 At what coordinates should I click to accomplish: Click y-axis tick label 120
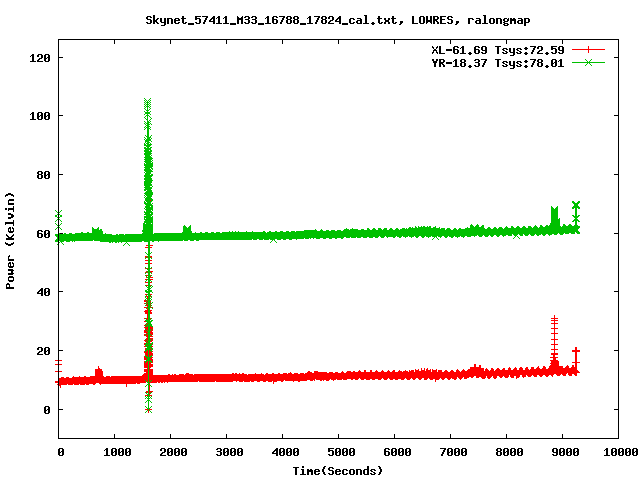pos(40,58)
